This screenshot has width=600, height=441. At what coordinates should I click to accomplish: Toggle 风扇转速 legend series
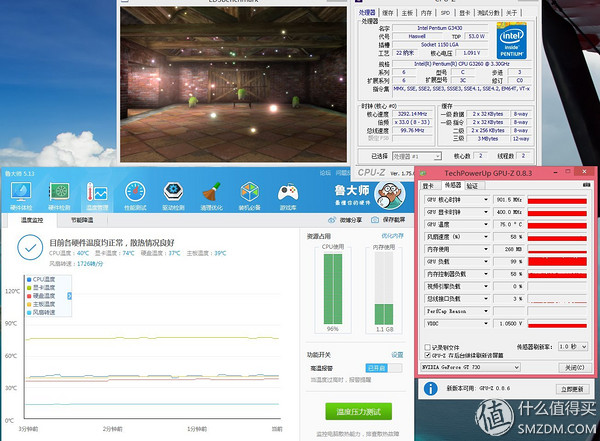pos(41,312)
